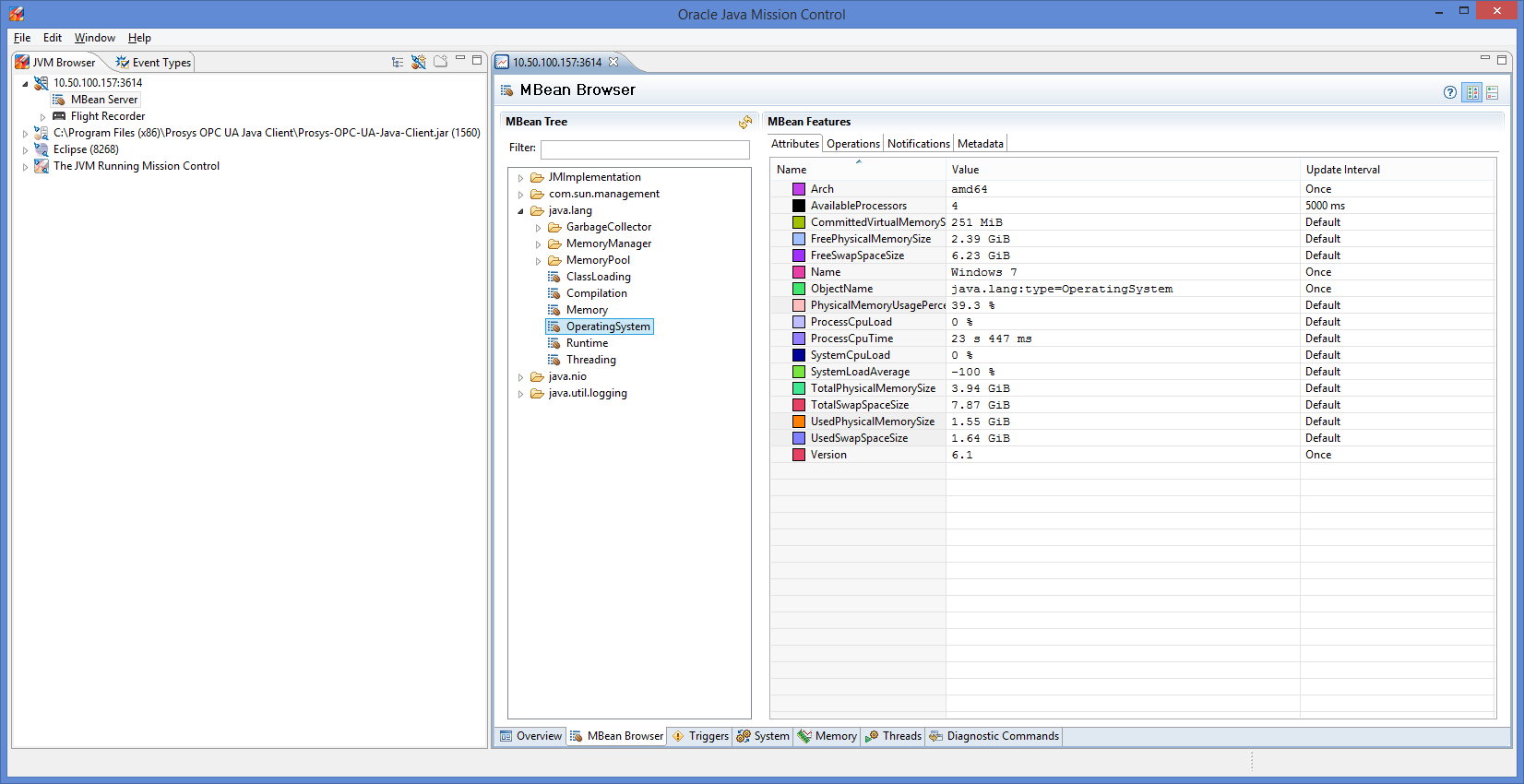The width and height of the screenshot is (1524, 784).
Task: Click the Prosys OPC UA Java Client JVM icon
Action: point(42,133)
